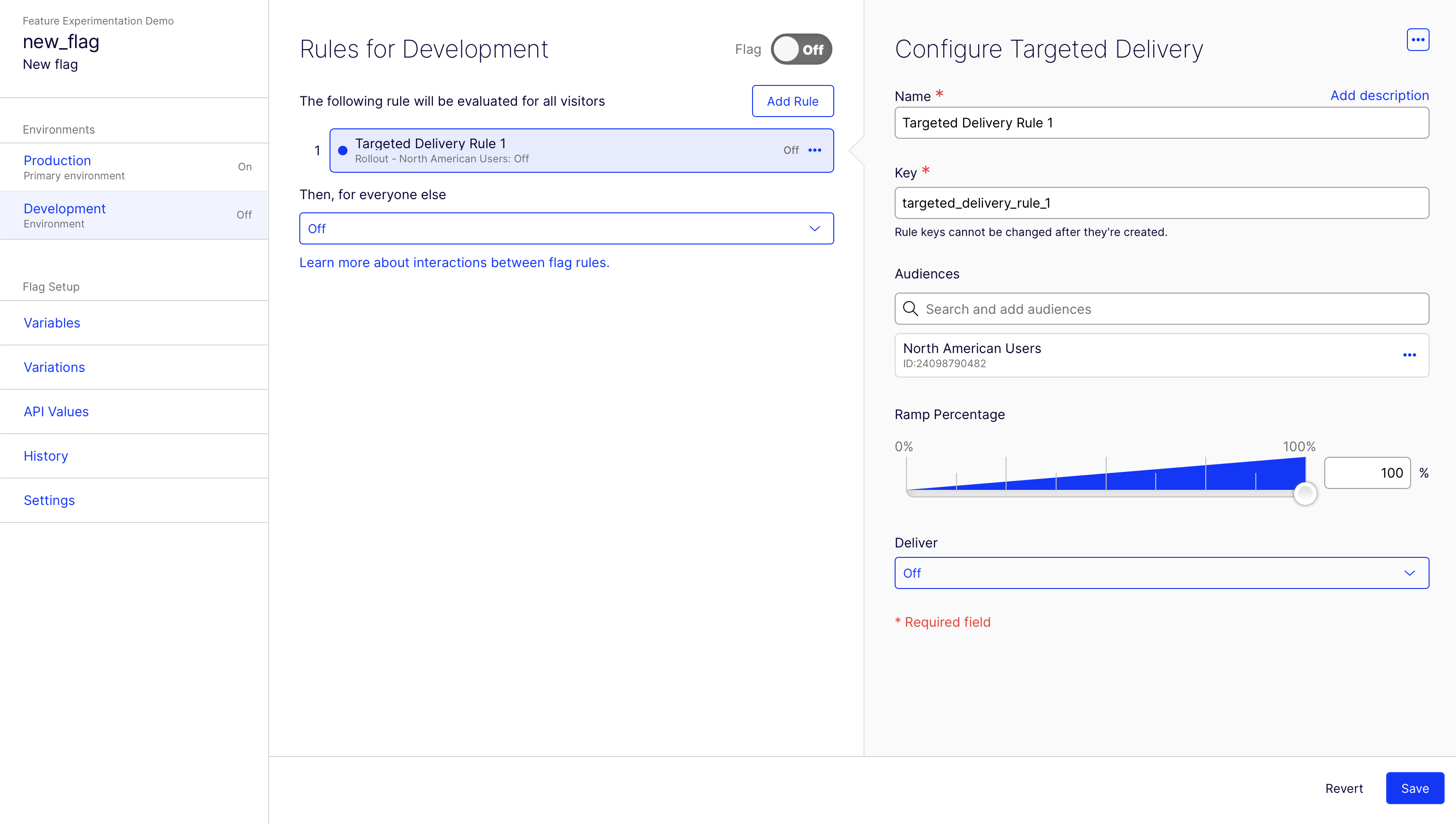Click the Deliver dropdown chevron arrow
This screenshot has width=1456, height=824.
[x=1409, y=573]
